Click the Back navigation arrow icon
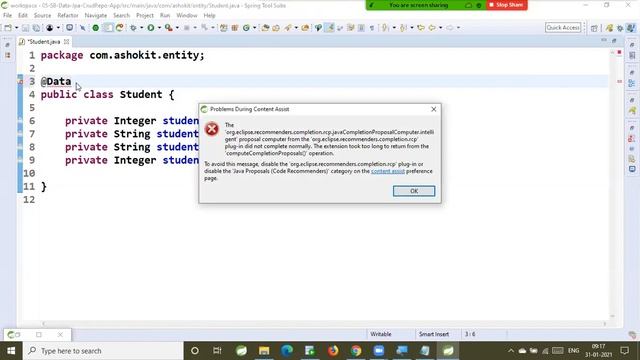Image resolution: width=640 pixels, height=360 pixels. 432,28
